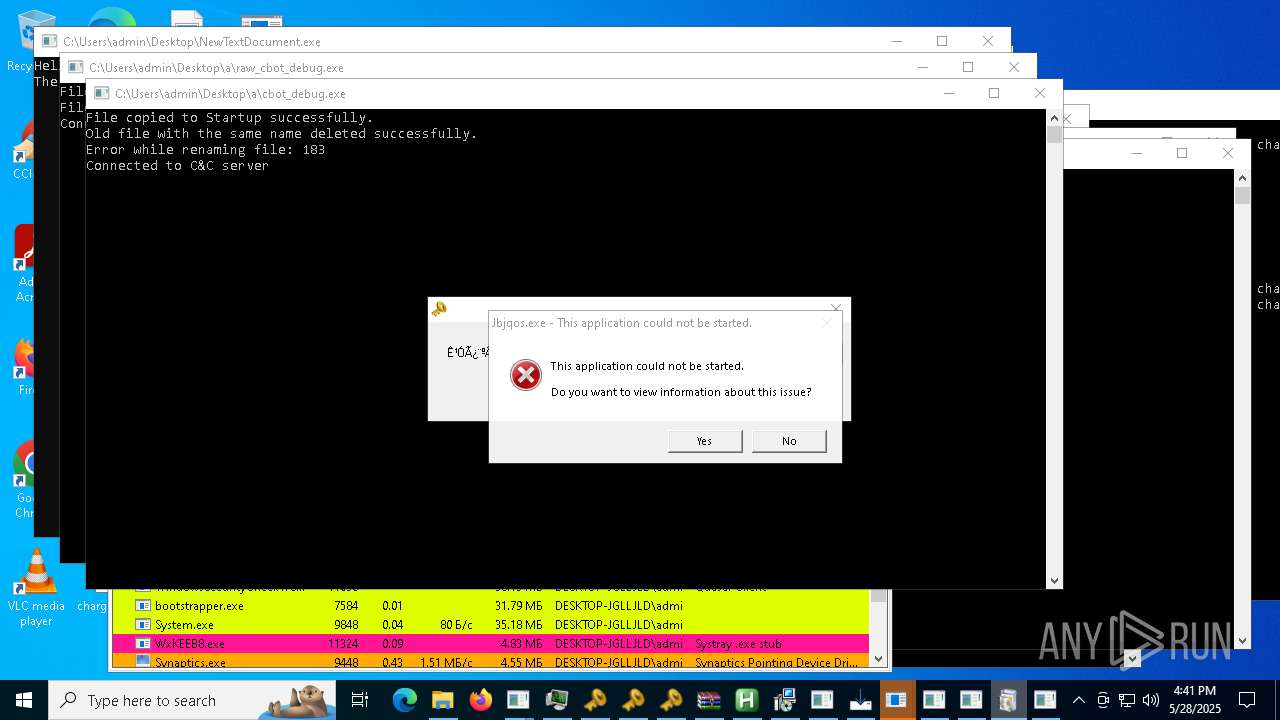Click the red error icon in the dialog
Screen dimensions: 1280x720
coord(526,375)
